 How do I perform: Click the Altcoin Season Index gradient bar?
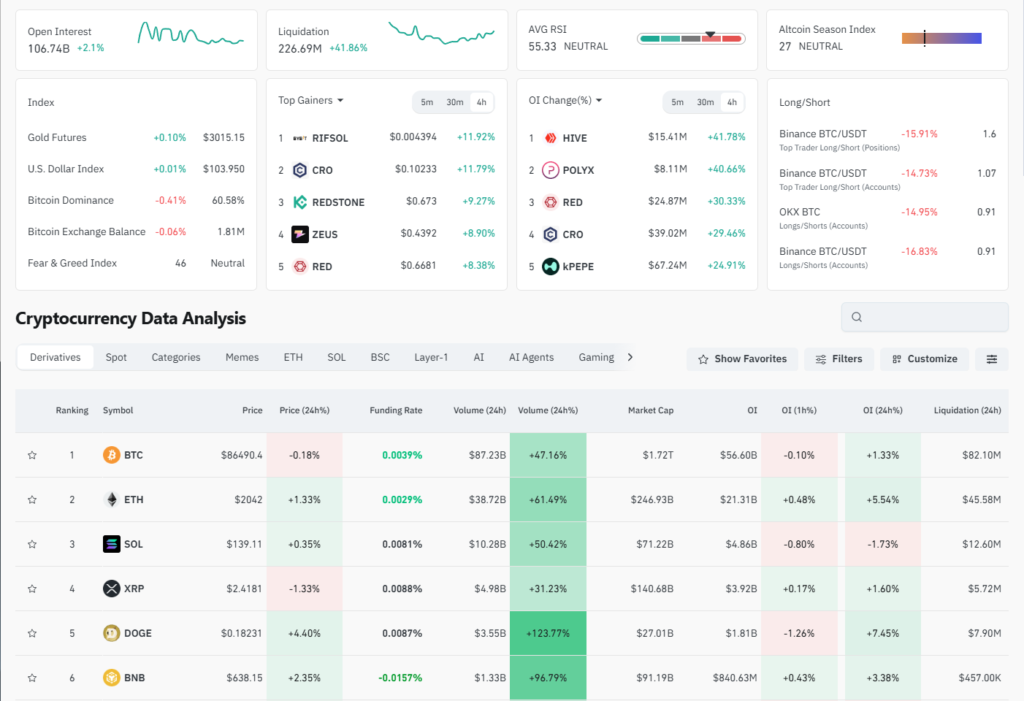941,38
